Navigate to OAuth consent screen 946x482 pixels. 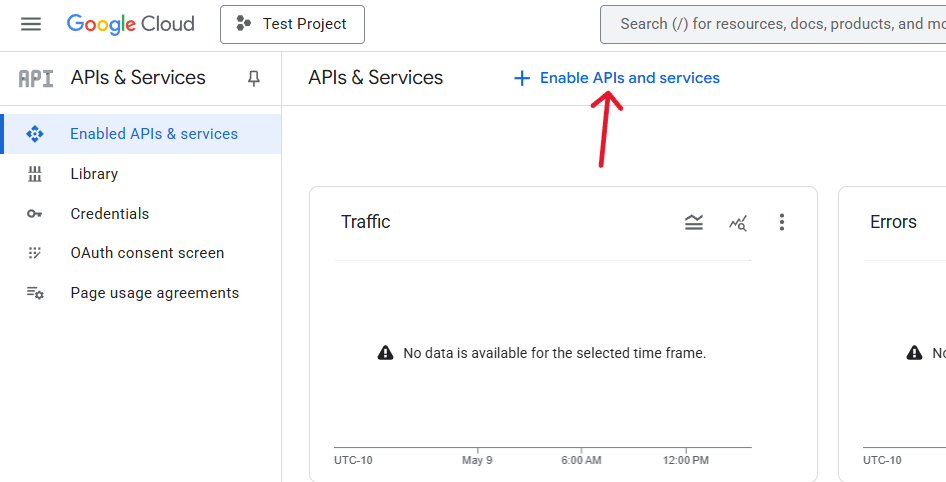147,253
